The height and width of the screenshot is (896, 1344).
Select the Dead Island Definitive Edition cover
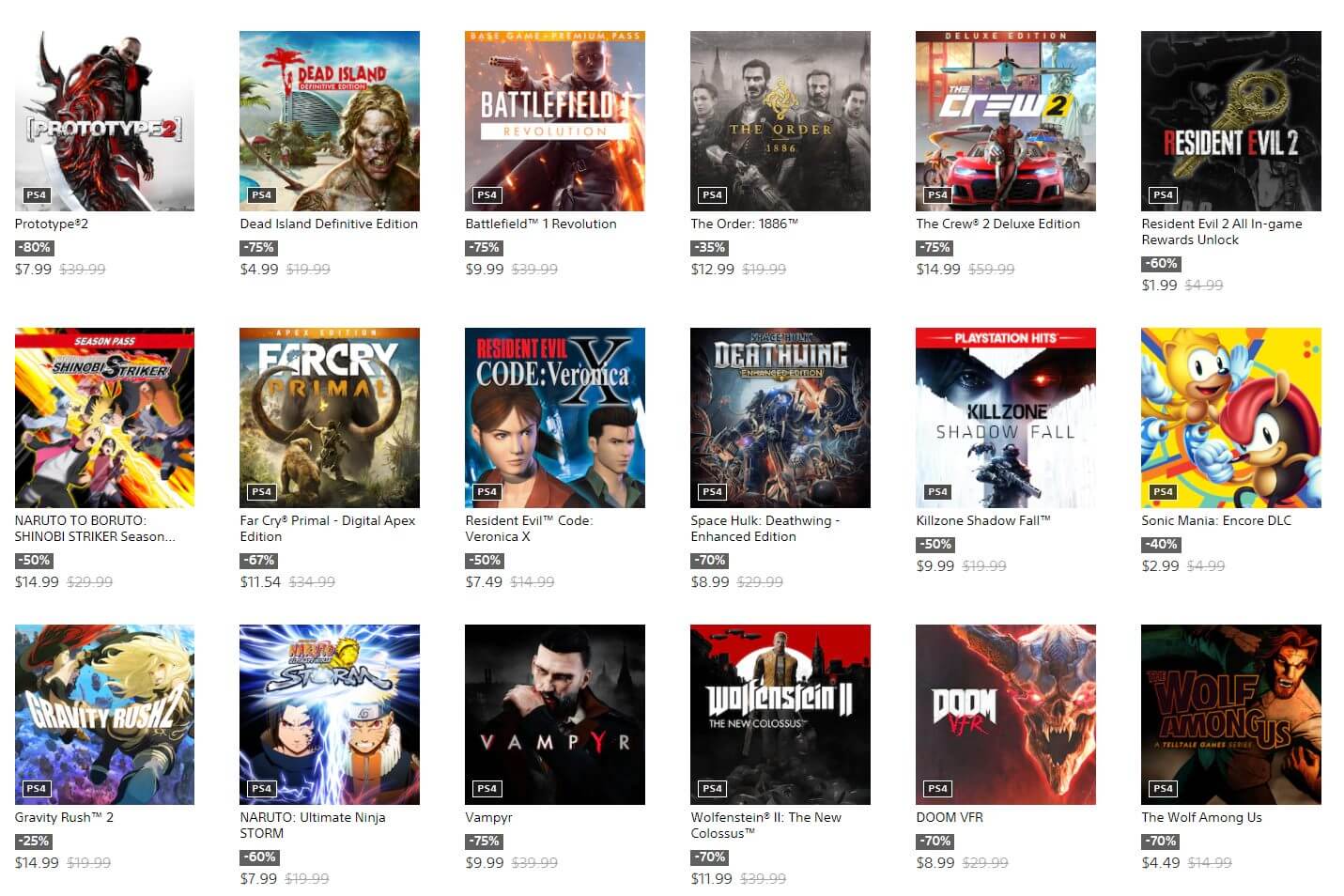coord(330,121)
